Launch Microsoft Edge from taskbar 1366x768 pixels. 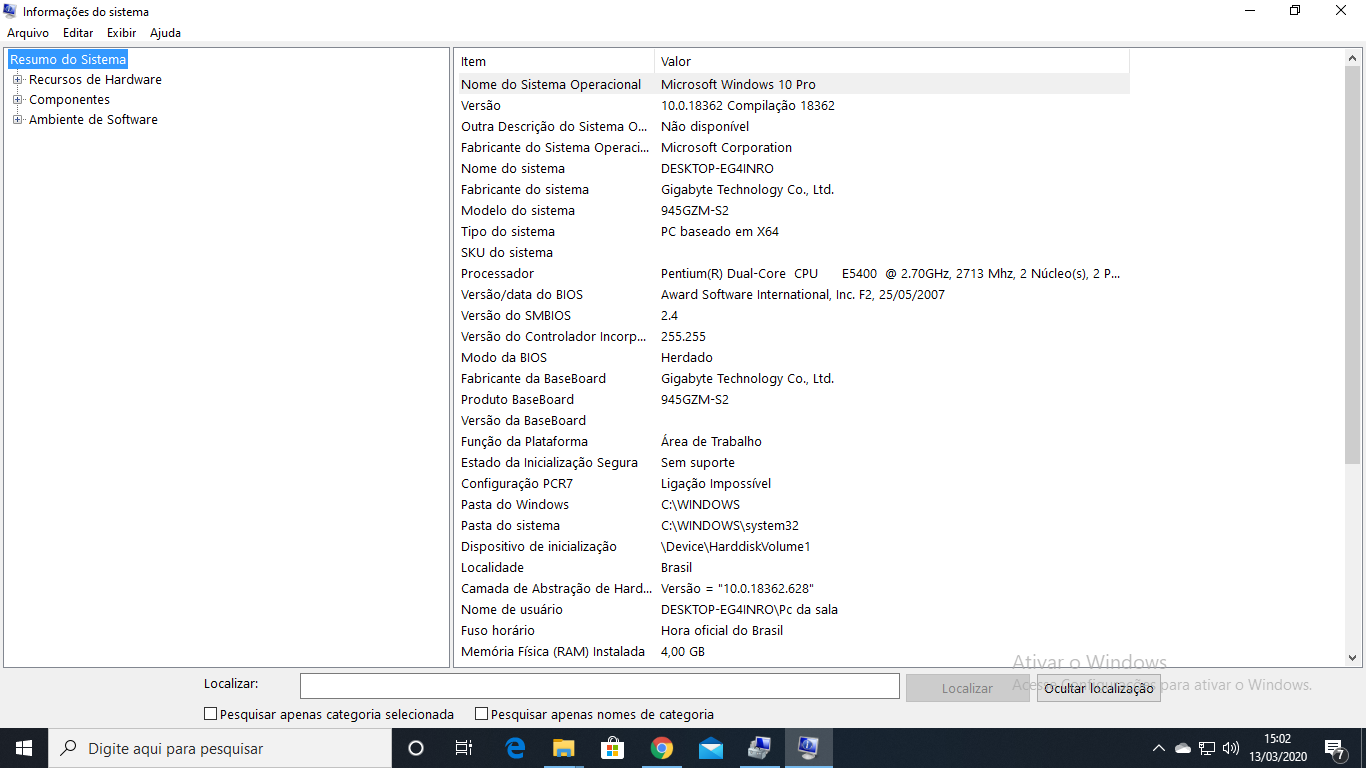pos(515,748)
